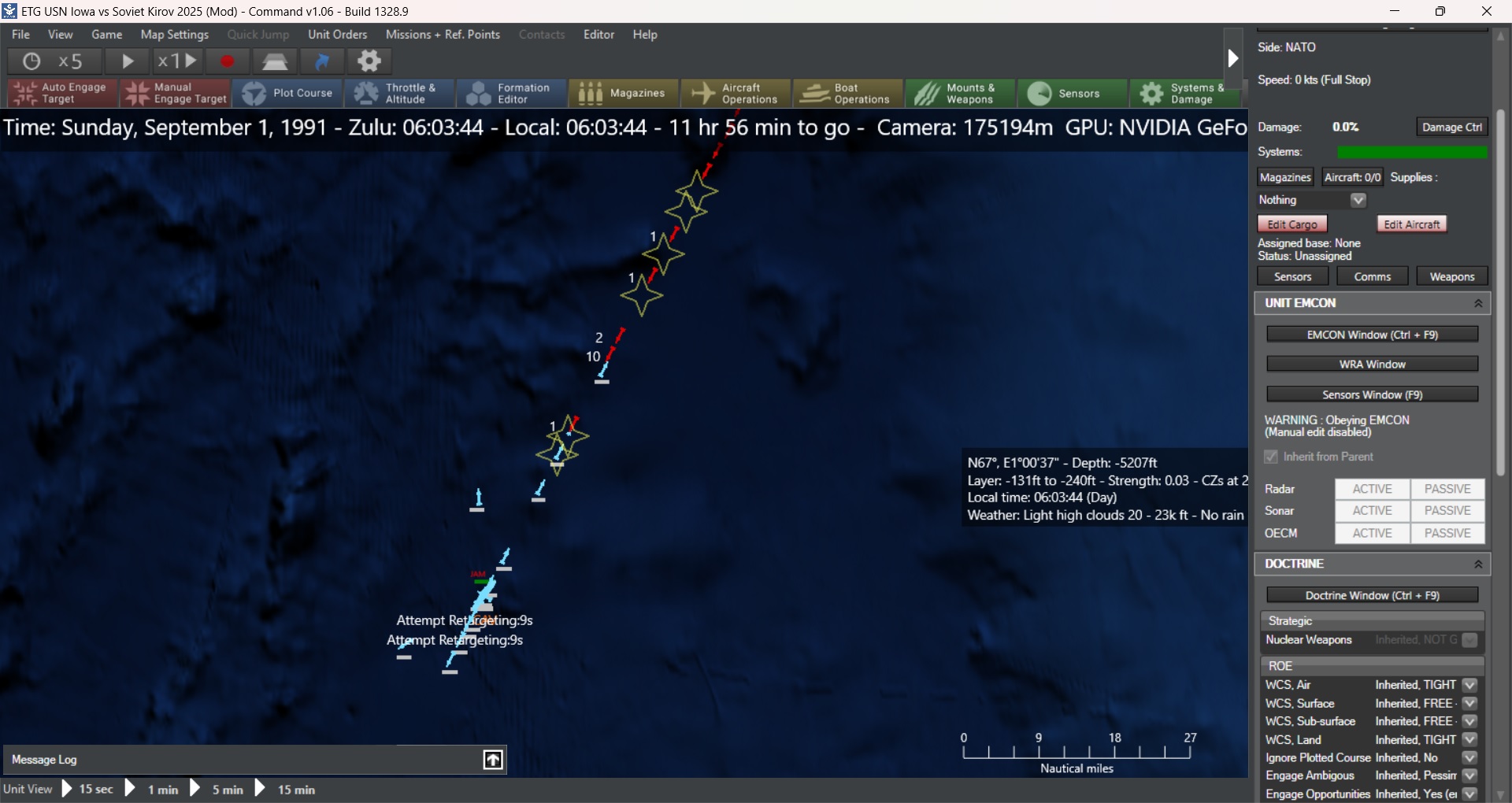Open the Sensors toolbar button

coord(1073,93)
